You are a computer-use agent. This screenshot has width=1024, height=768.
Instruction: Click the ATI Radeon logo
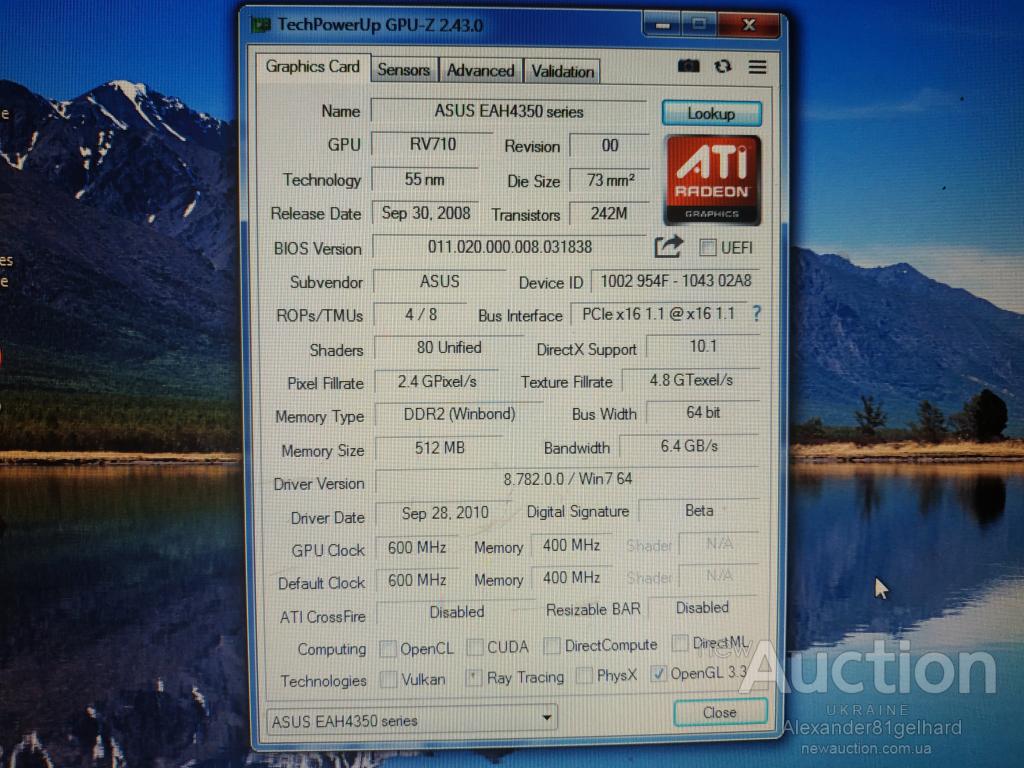click(712, 180)
